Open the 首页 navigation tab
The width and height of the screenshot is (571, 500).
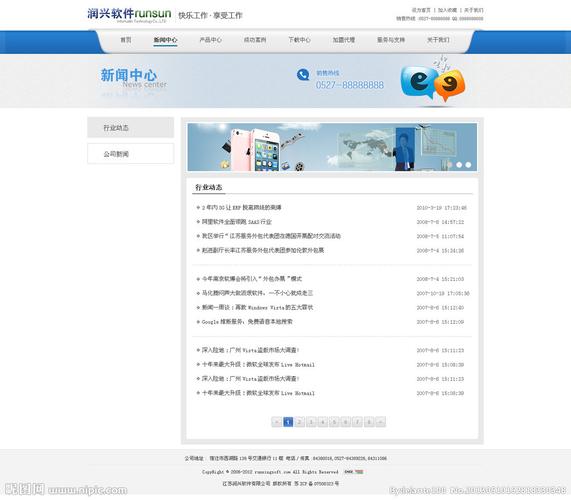(x=126, y=40)
